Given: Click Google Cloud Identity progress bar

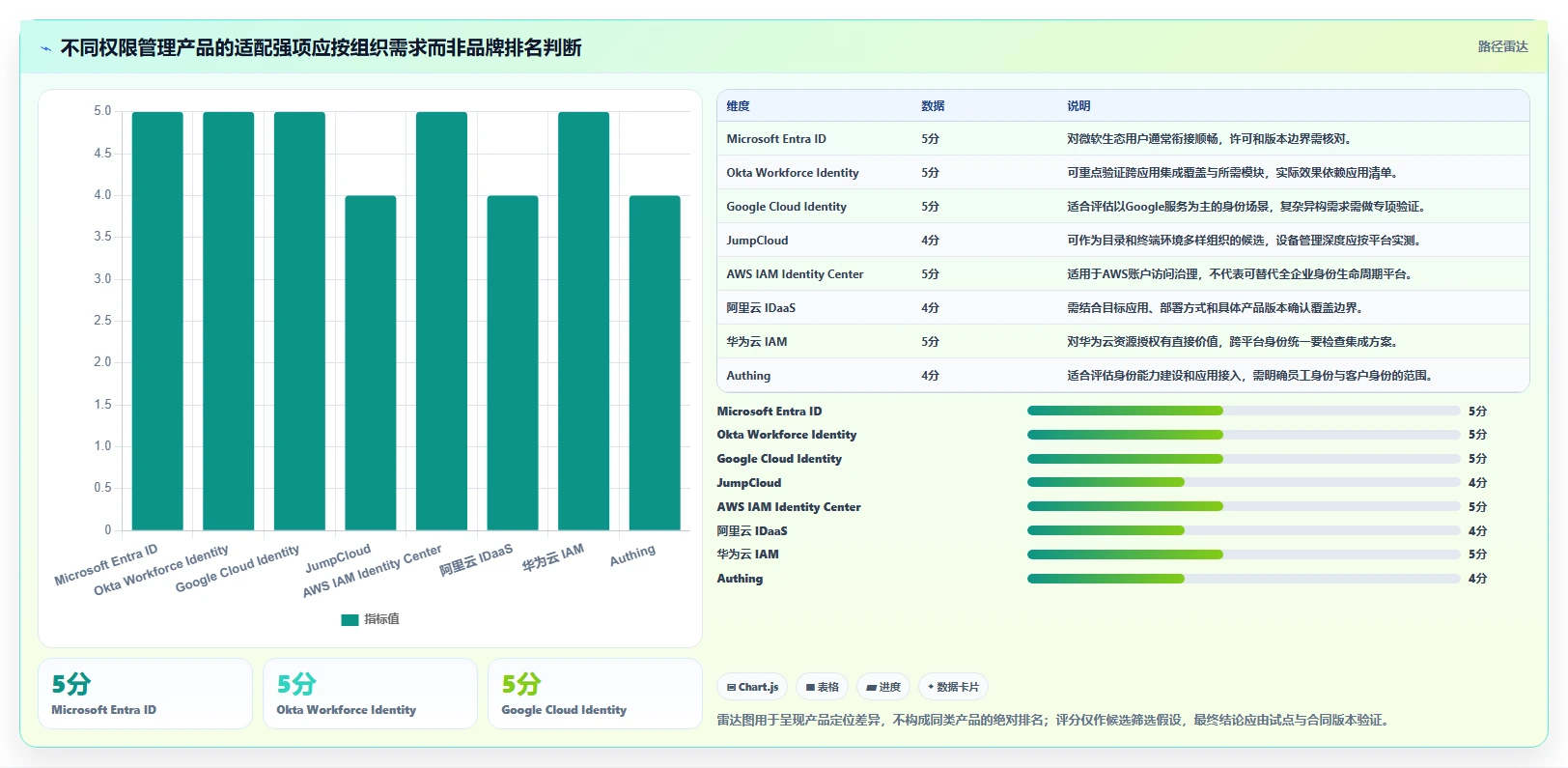Looking at the screenshot, I should [x=1244, y=459].
